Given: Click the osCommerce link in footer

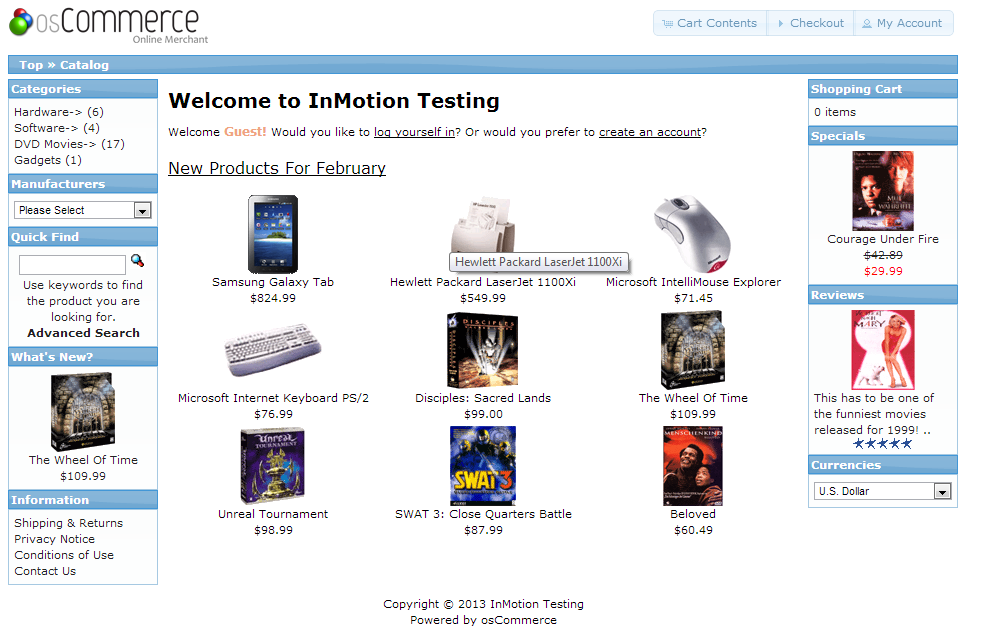Looking at the screenshot, I should click(518, 620).
